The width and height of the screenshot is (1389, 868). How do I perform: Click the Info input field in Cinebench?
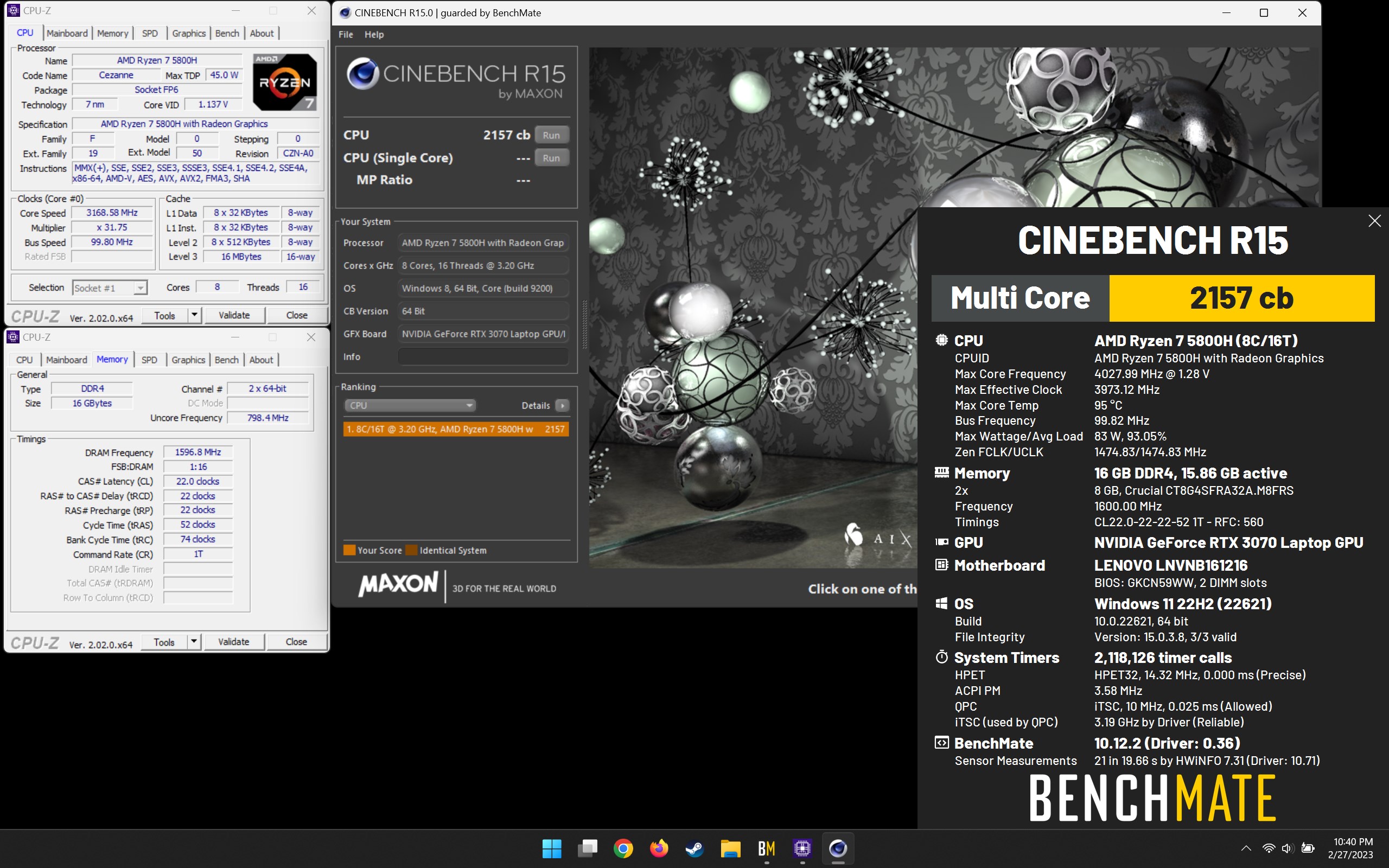point(483,356)
